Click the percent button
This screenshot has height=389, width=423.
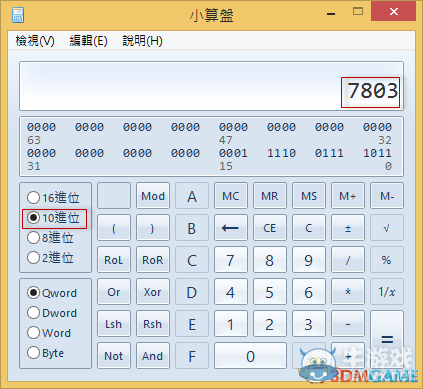(387, 260)
